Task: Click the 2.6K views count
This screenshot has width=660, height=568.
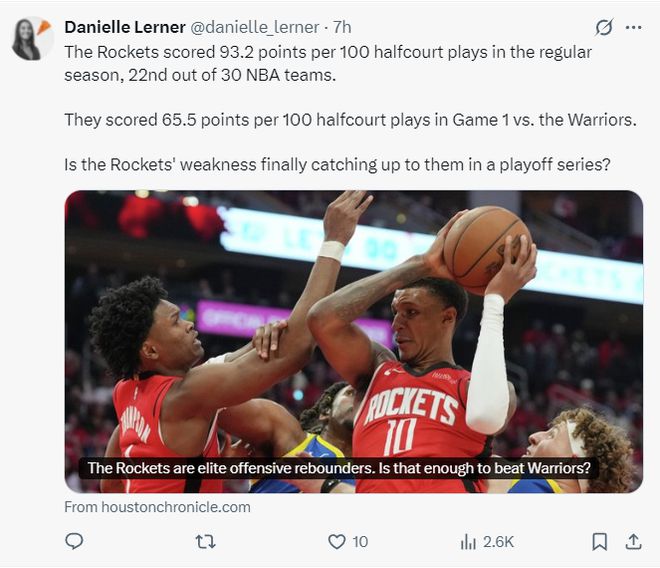Action: [x=498, y=542]
